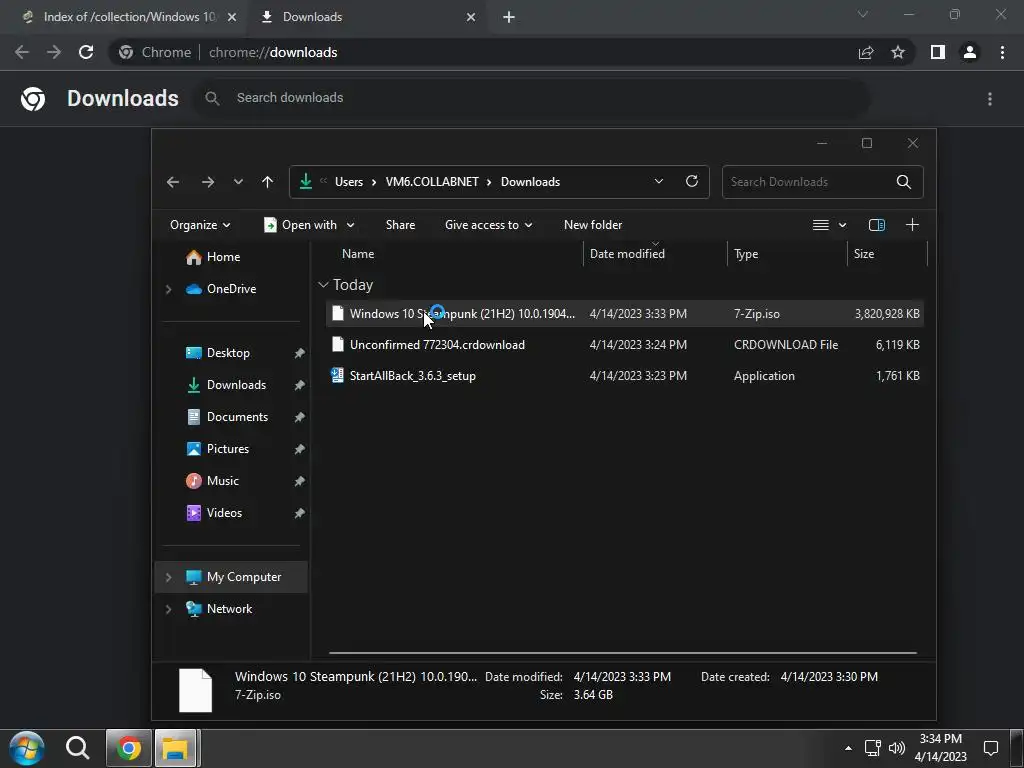Select StartAllBack_3.6.3_setup application
This screenshot has height=768, width=1024.
pyautogui.click(x=624, y=376)
